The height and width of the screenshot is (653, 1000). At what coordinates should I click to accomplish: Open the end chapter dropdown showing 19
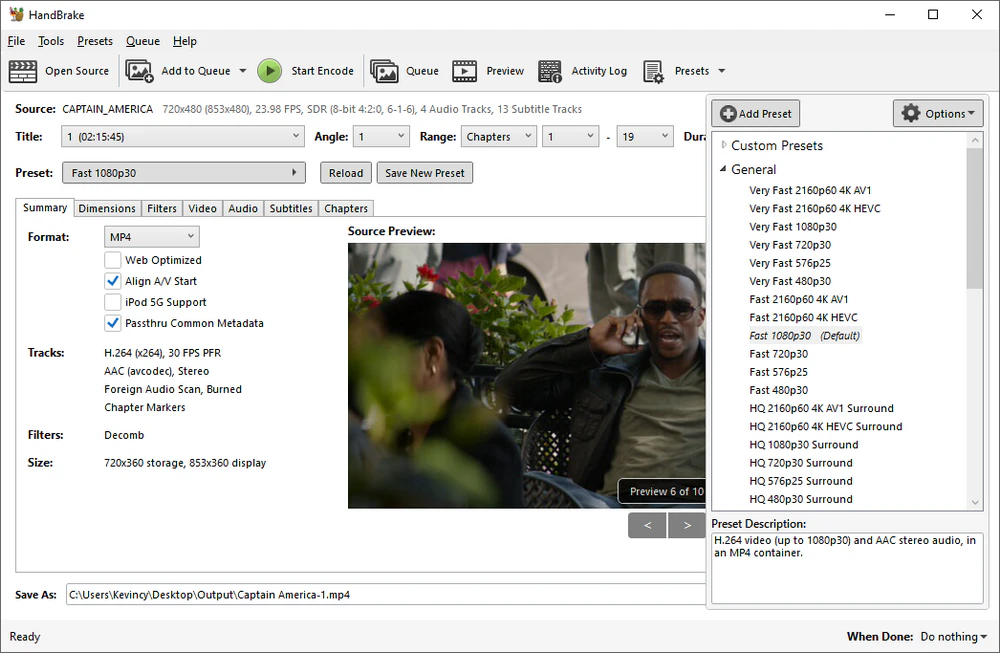pyautogui.click(x=645, y=136)
